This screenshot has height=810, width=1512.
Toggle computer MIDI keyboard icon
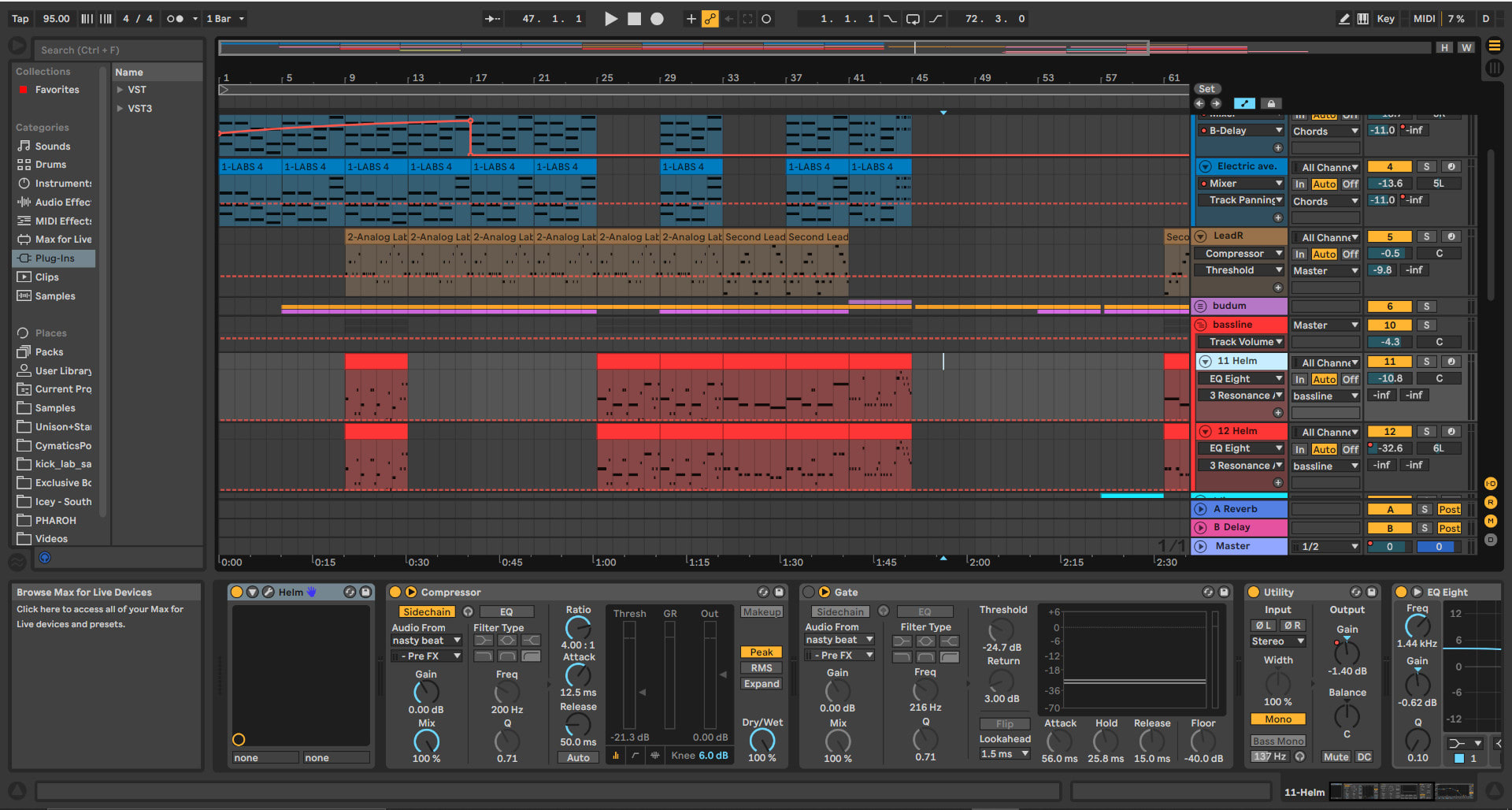(1362, 19)
